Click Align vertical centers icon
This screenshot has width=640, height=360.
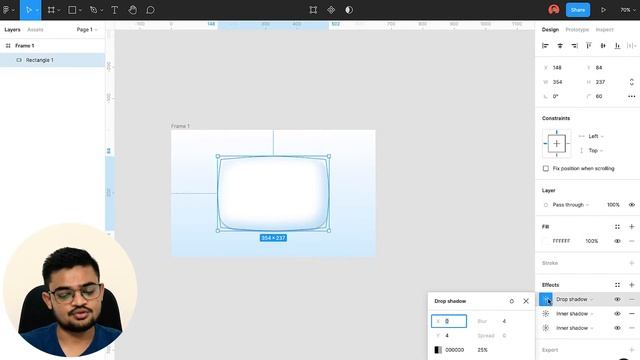[x=603, y=46]
